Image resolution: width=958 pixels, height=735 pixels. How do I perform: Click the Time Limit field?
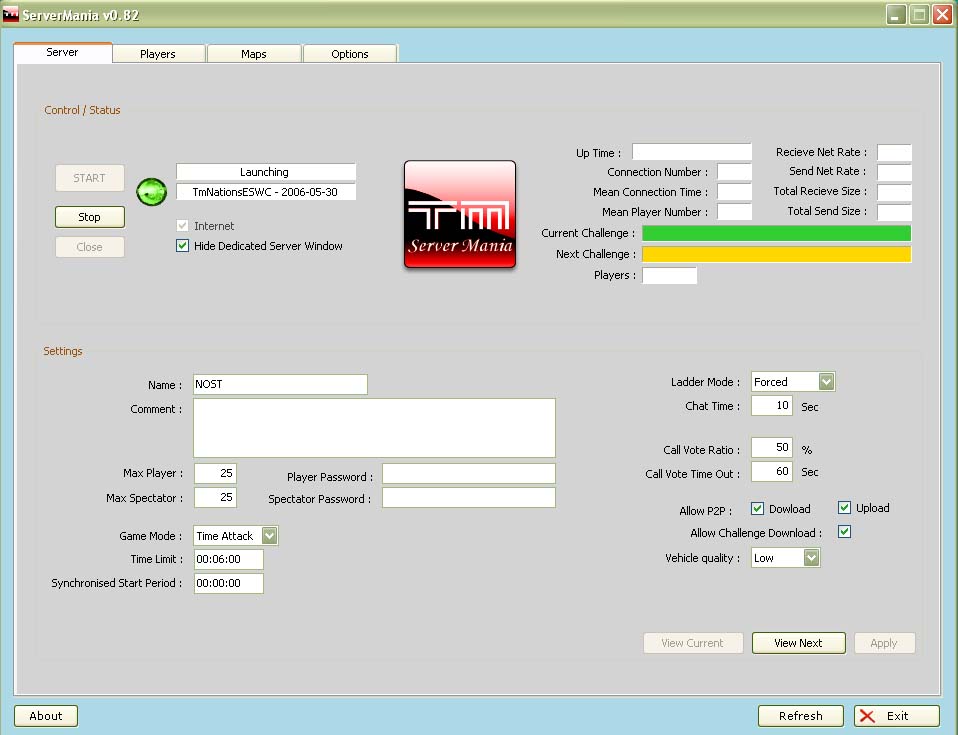coord(229,559)
